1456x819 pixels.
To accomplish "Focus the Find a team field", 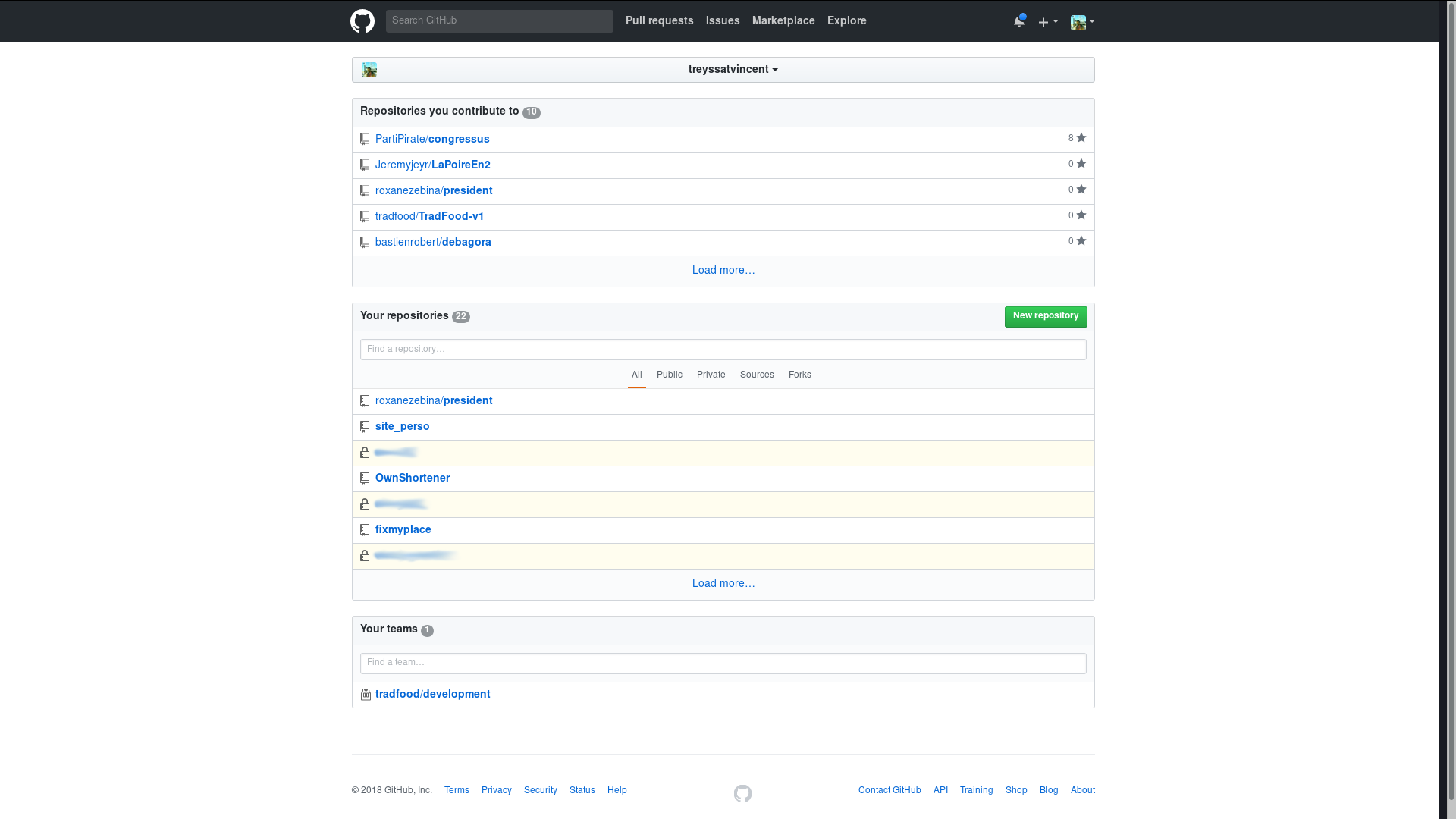I will pos(723,664).
